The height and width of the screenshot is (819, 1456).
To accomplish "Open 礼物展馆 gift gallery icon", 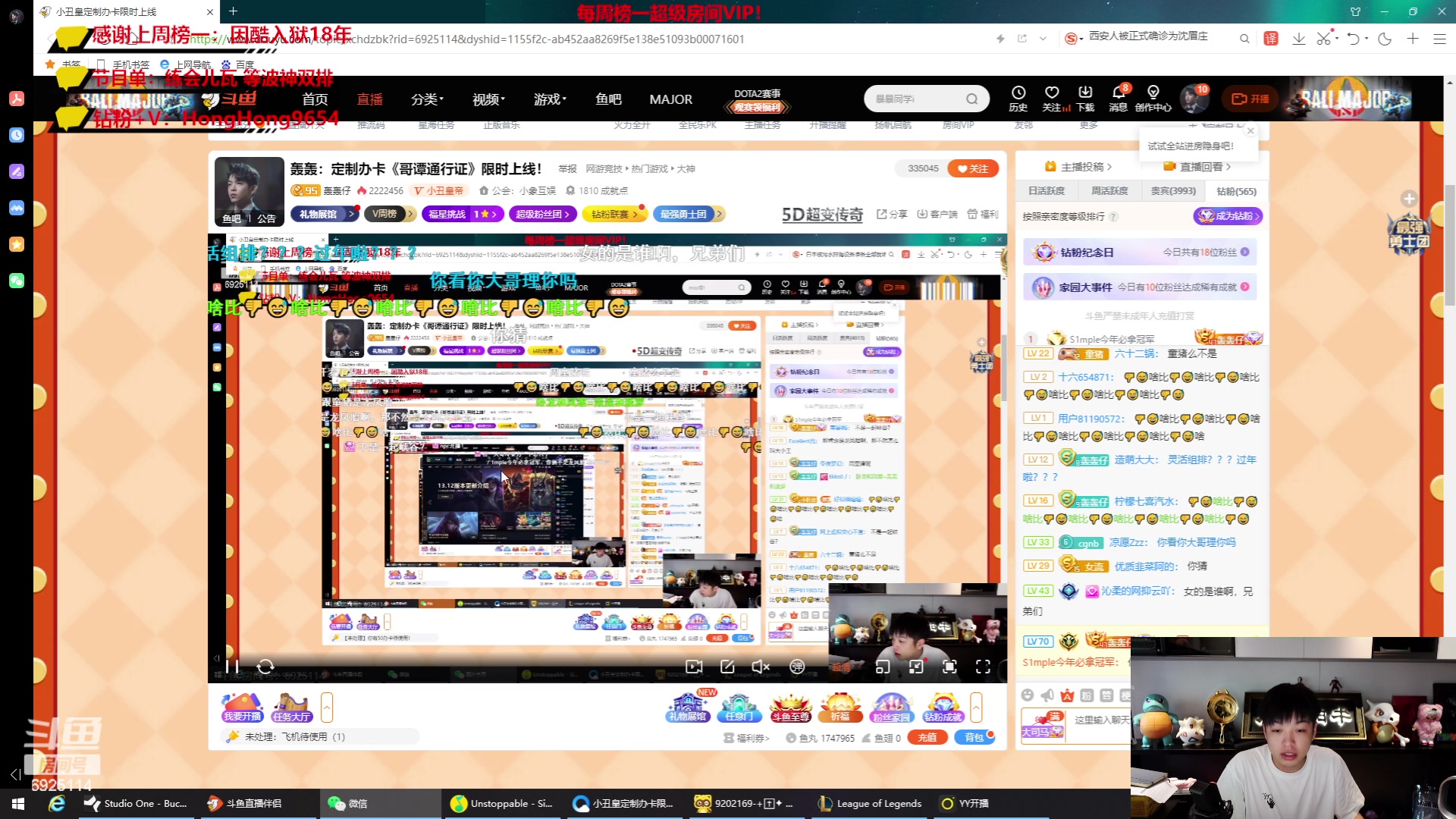I will 688,707.
